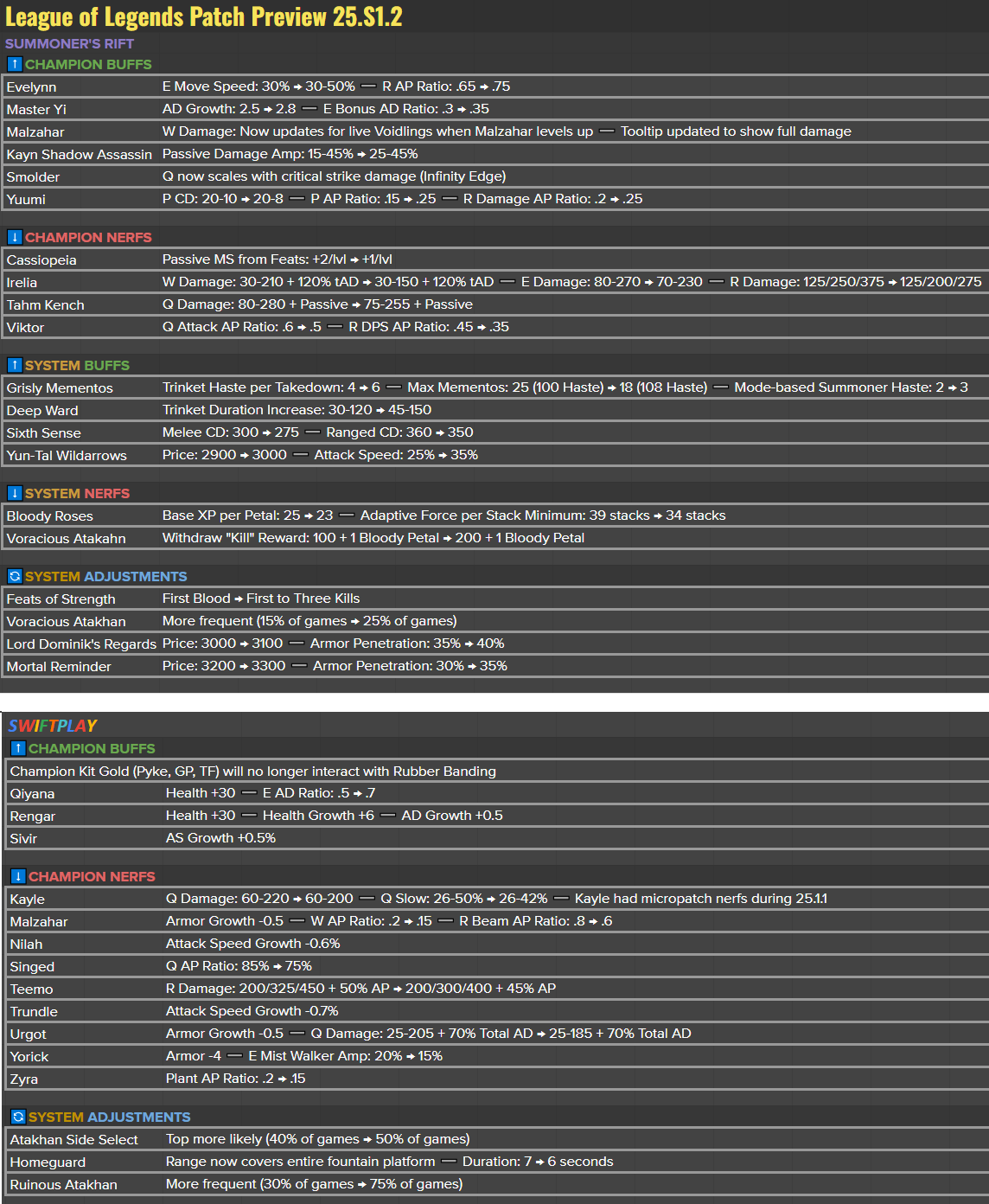Screen dimensions: 989x1204
Task: Click the down-arrow icon beside Summoner's Rift Champion Nerfs
Action: 15,237
